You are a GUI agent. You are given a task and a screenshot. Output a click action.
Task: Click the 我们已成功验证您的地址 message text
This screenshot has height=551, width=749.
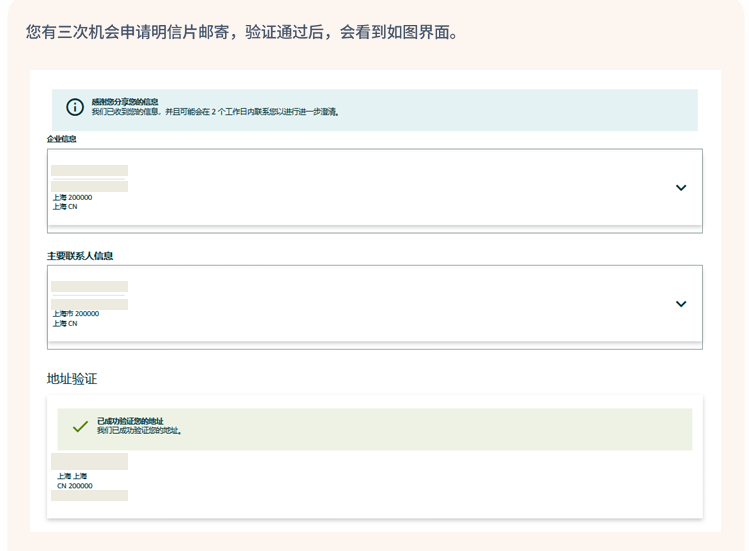click(139, 431)
